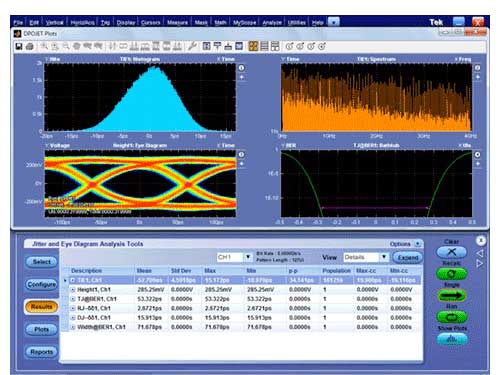Click upper round icon beside Bathtub plot
The image size is (500, 375).
pyautogui.click(x=477, y=155)
